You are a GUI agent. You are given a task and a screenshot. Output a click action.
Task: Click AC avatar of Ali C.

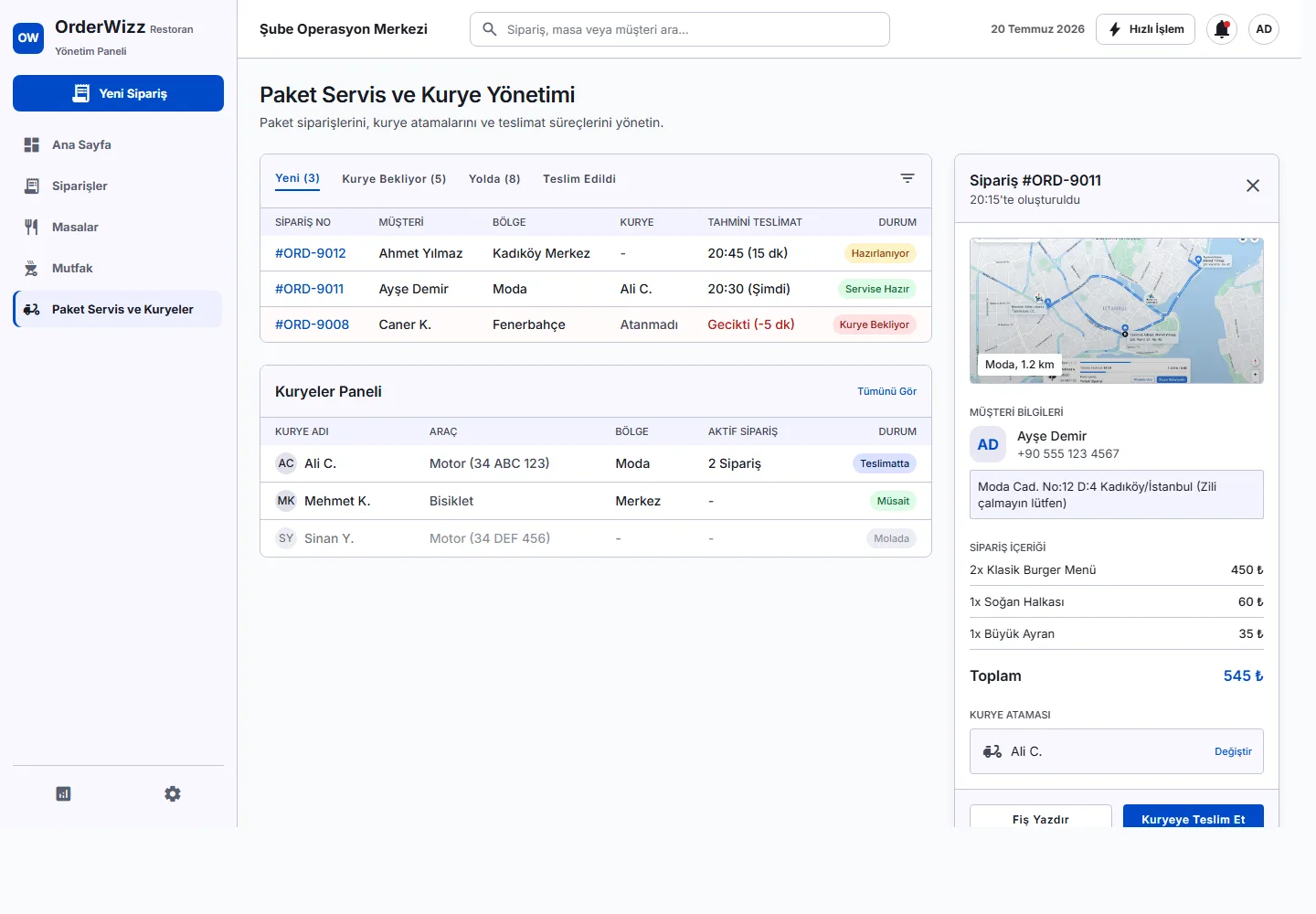[286, 463]
